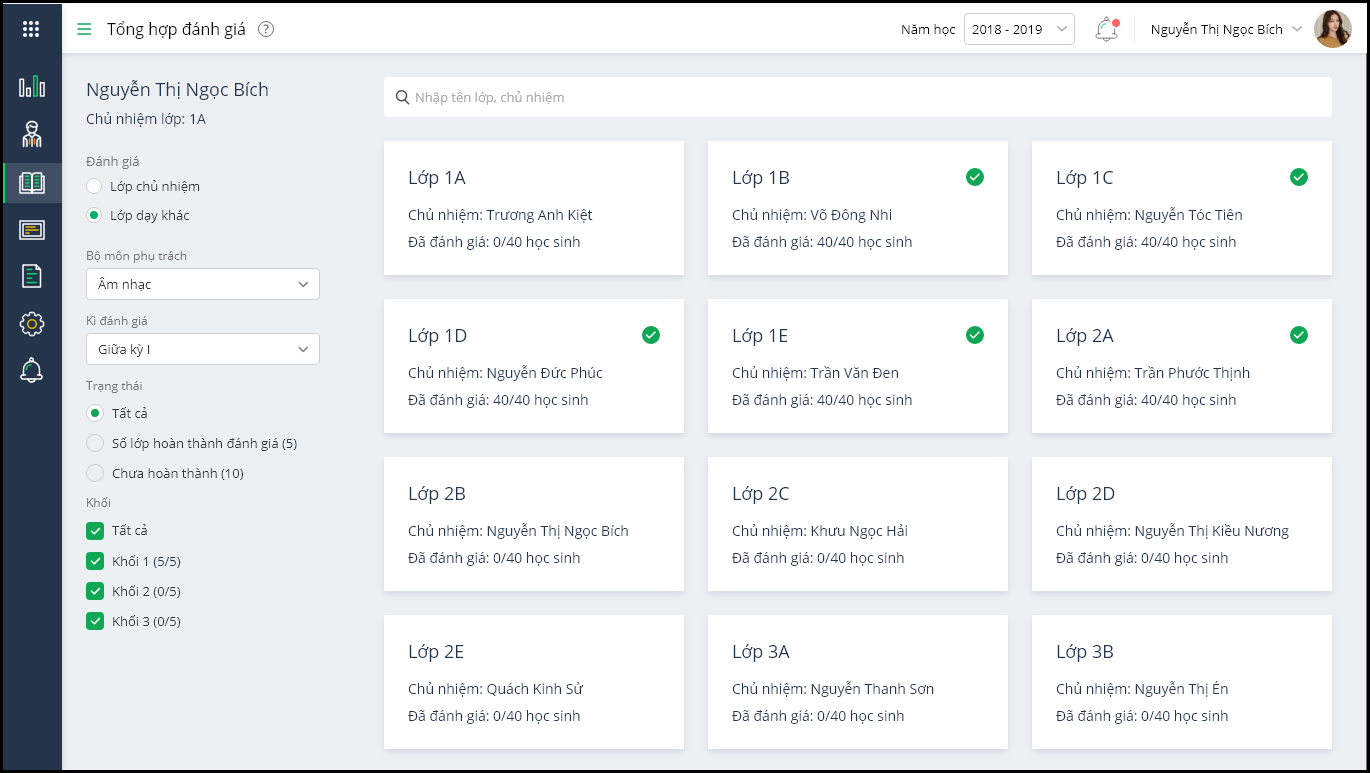Click the class name search field
Screen dimensions: 1370x773
[858, 97]
